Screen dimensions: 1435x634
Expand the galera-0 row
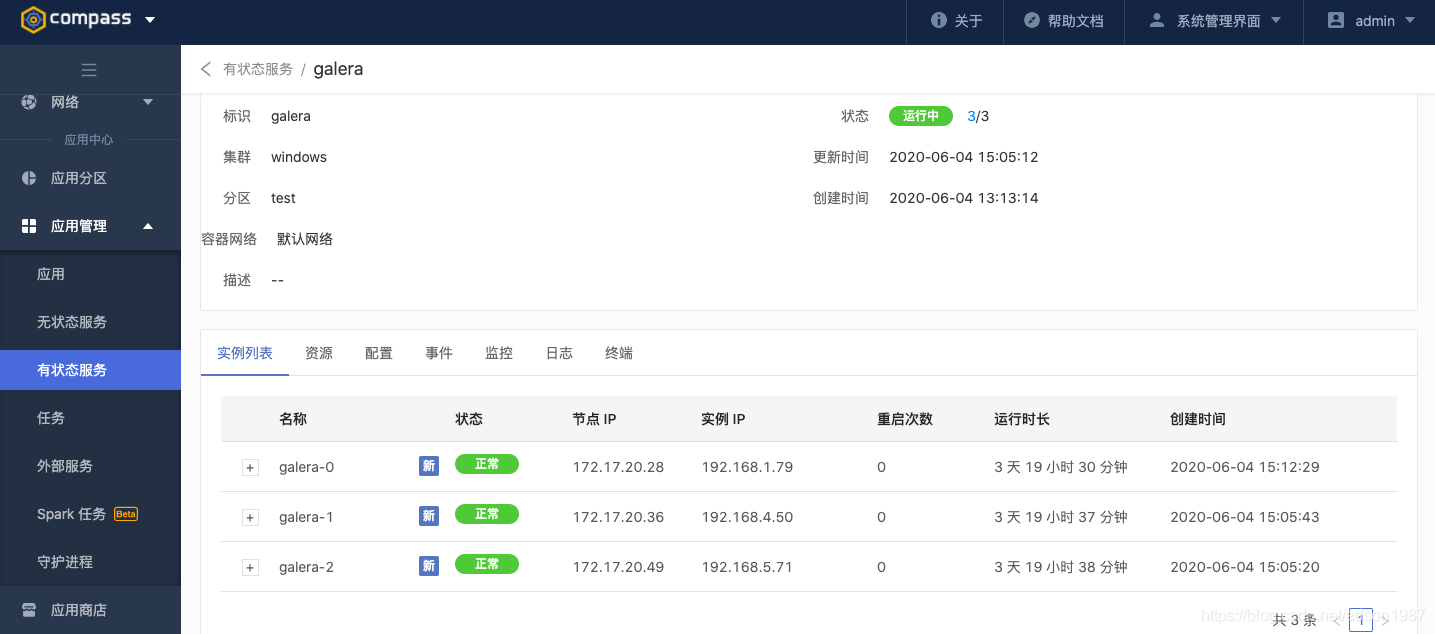coord(250,467)
